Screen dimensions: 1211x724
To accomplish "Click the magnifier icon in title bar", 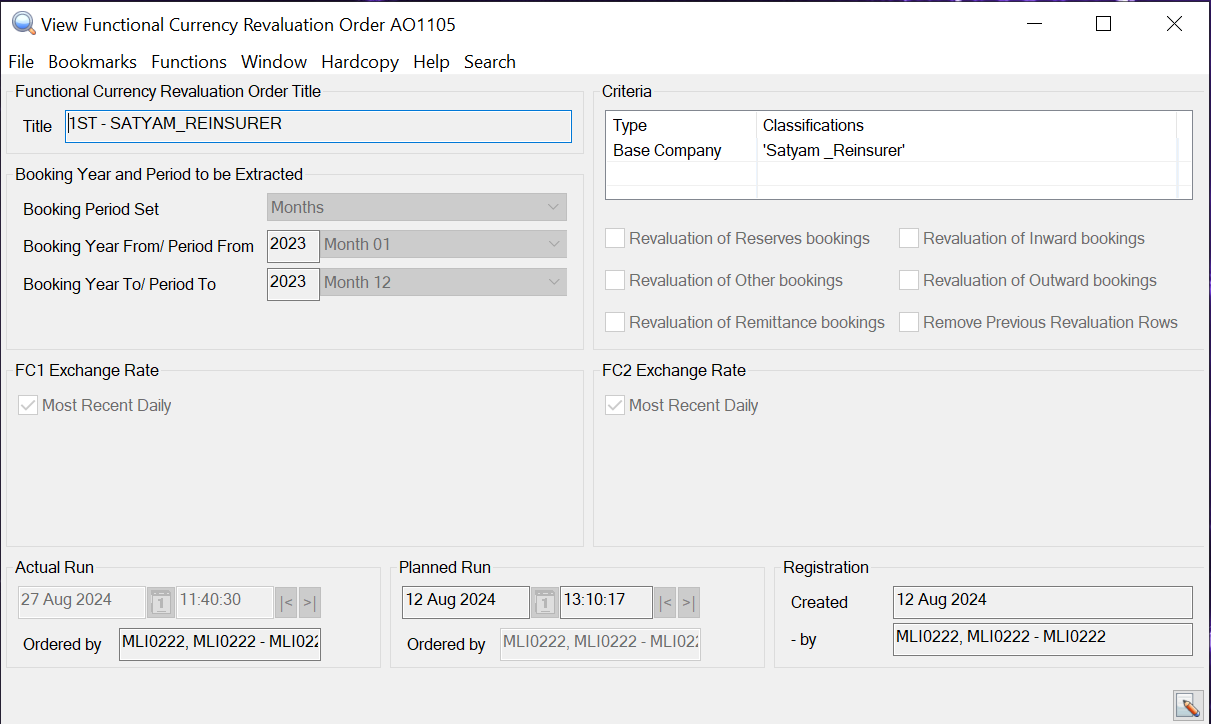I will 23,23.
